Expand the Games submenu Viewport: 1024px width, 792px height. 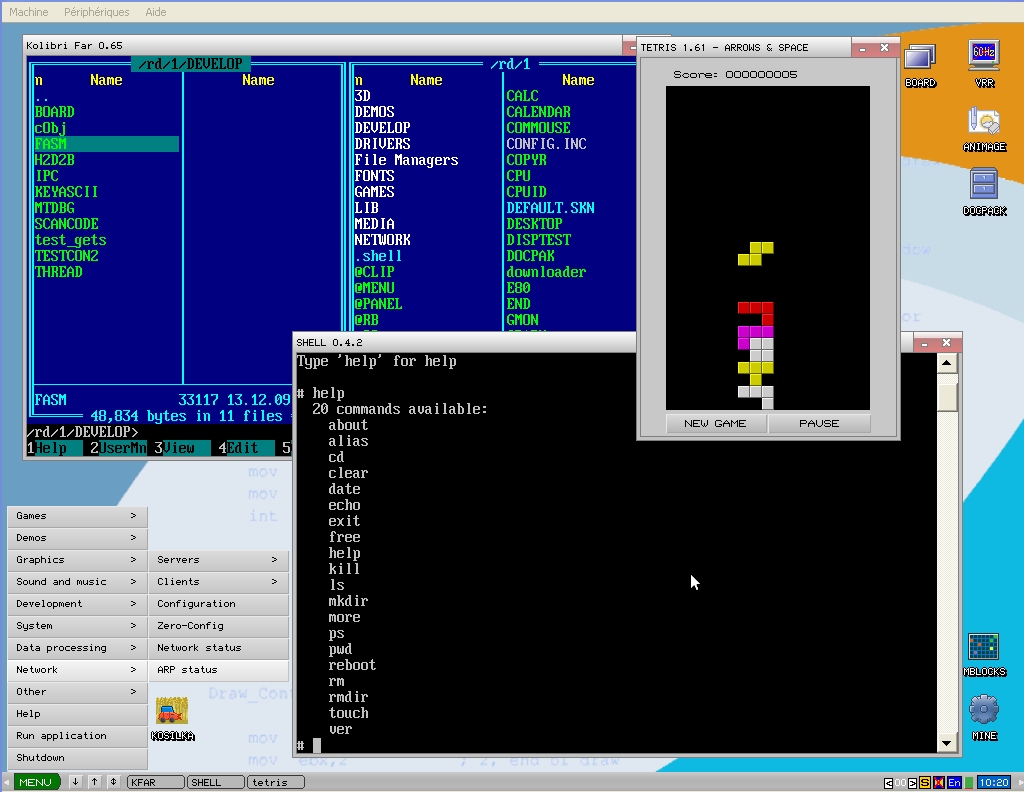click(x=77, y=516)
